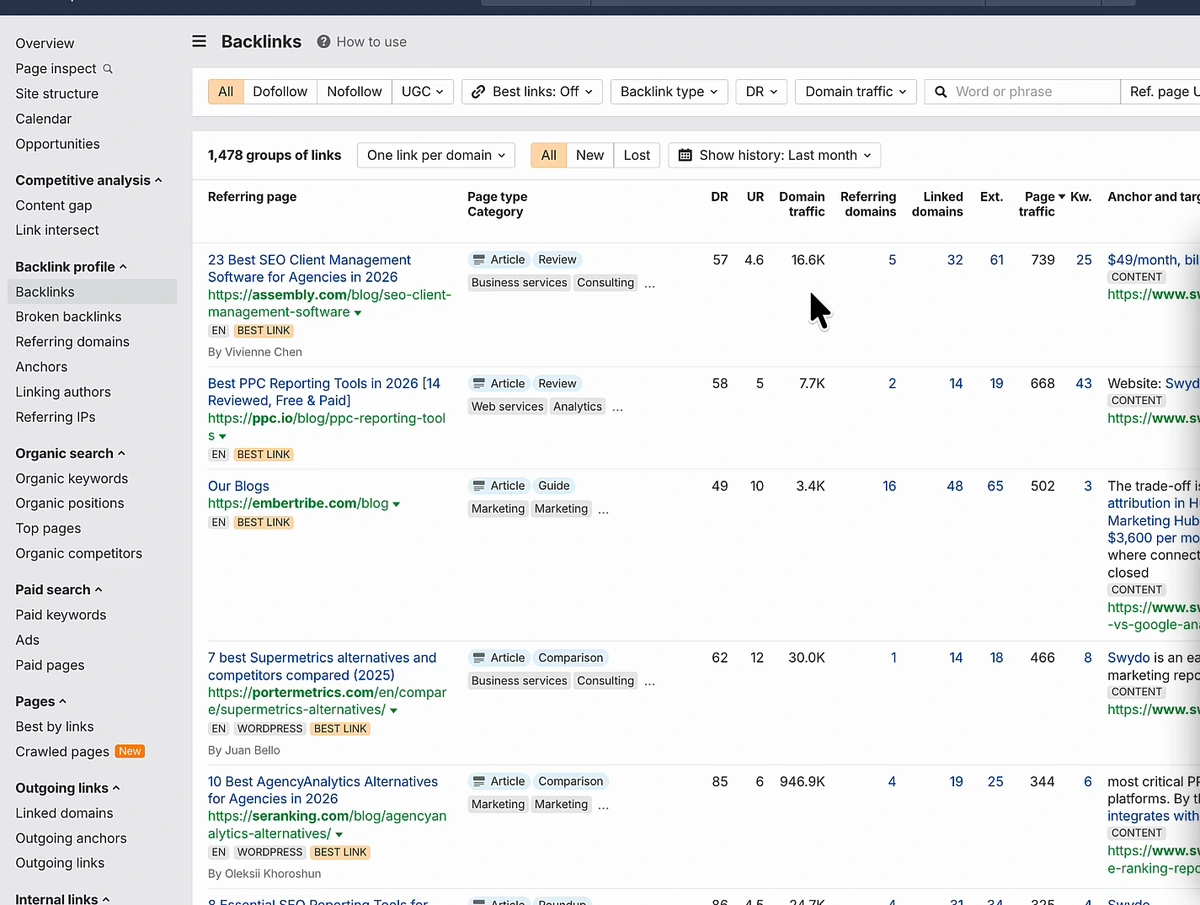
Task: Open Overview in the sidebar
Action: (45, 43)
